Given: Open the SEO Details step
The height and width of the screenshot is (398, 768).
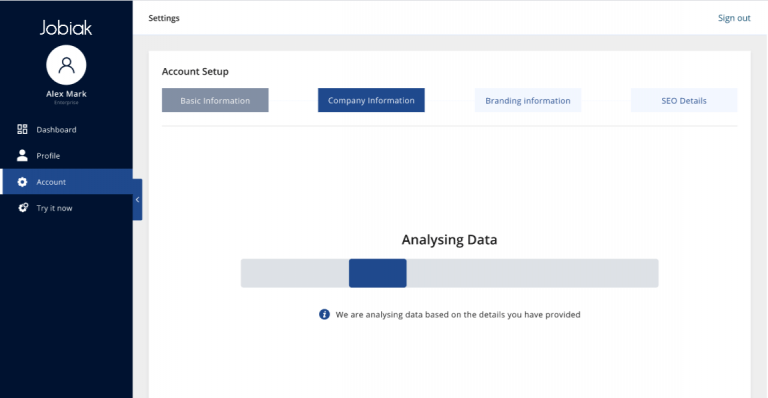Looking at the screenshot, I should [684, 100].
